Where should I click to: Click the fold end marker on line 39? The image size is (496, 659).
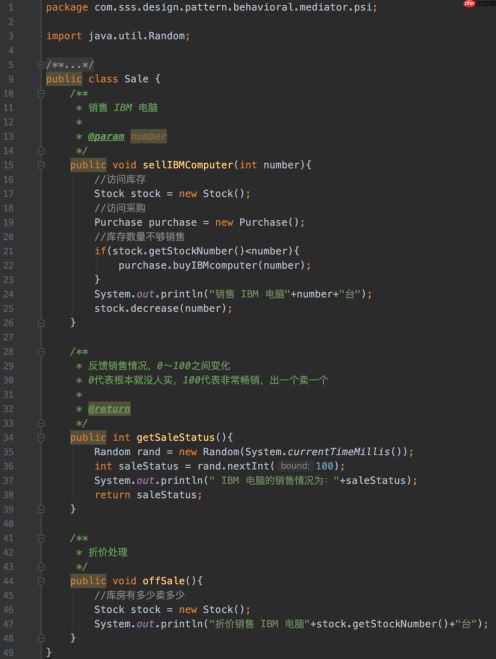tap(41, 509)
